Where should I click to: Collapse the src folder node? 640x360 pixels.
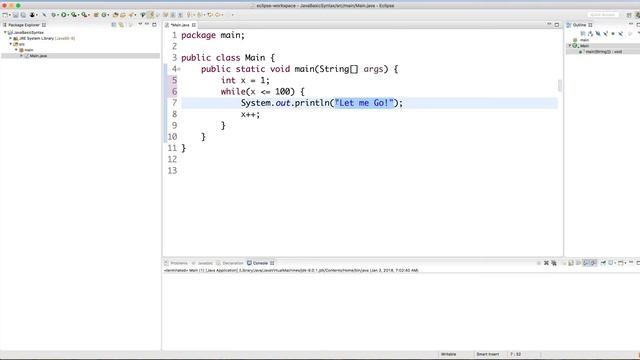pyautogui.click(x=11, y=44)
